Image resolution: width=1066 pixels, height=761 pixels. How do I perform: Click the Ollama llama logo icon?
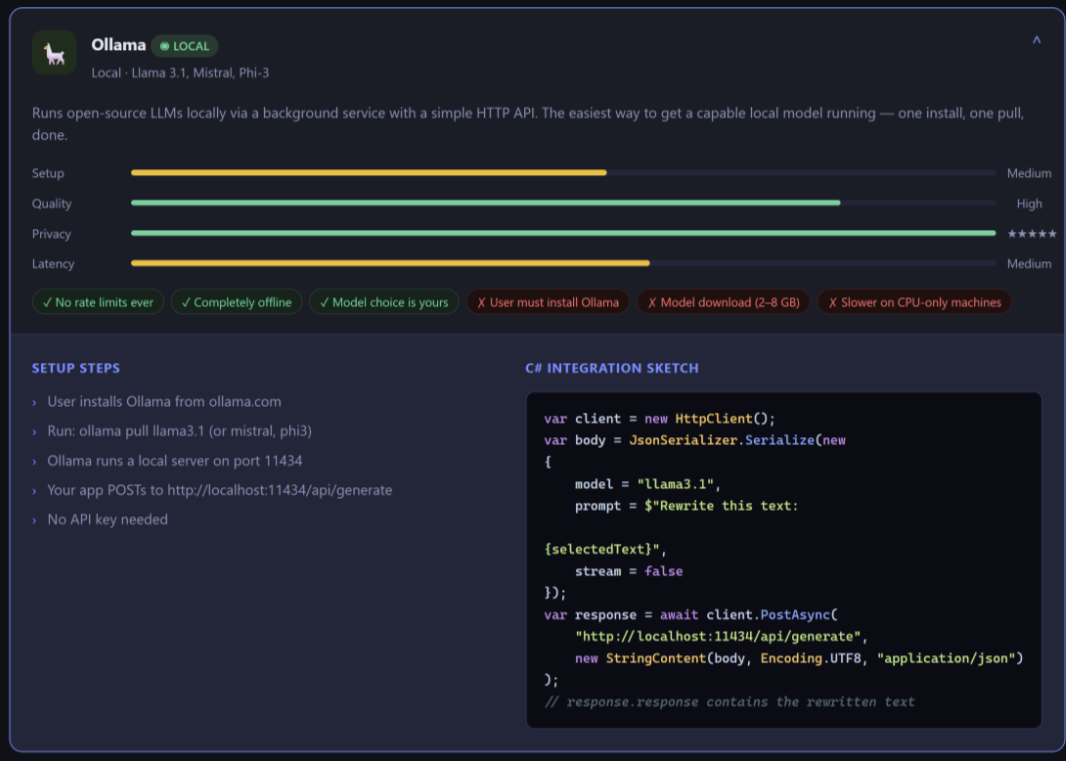[x=54, y=53]
